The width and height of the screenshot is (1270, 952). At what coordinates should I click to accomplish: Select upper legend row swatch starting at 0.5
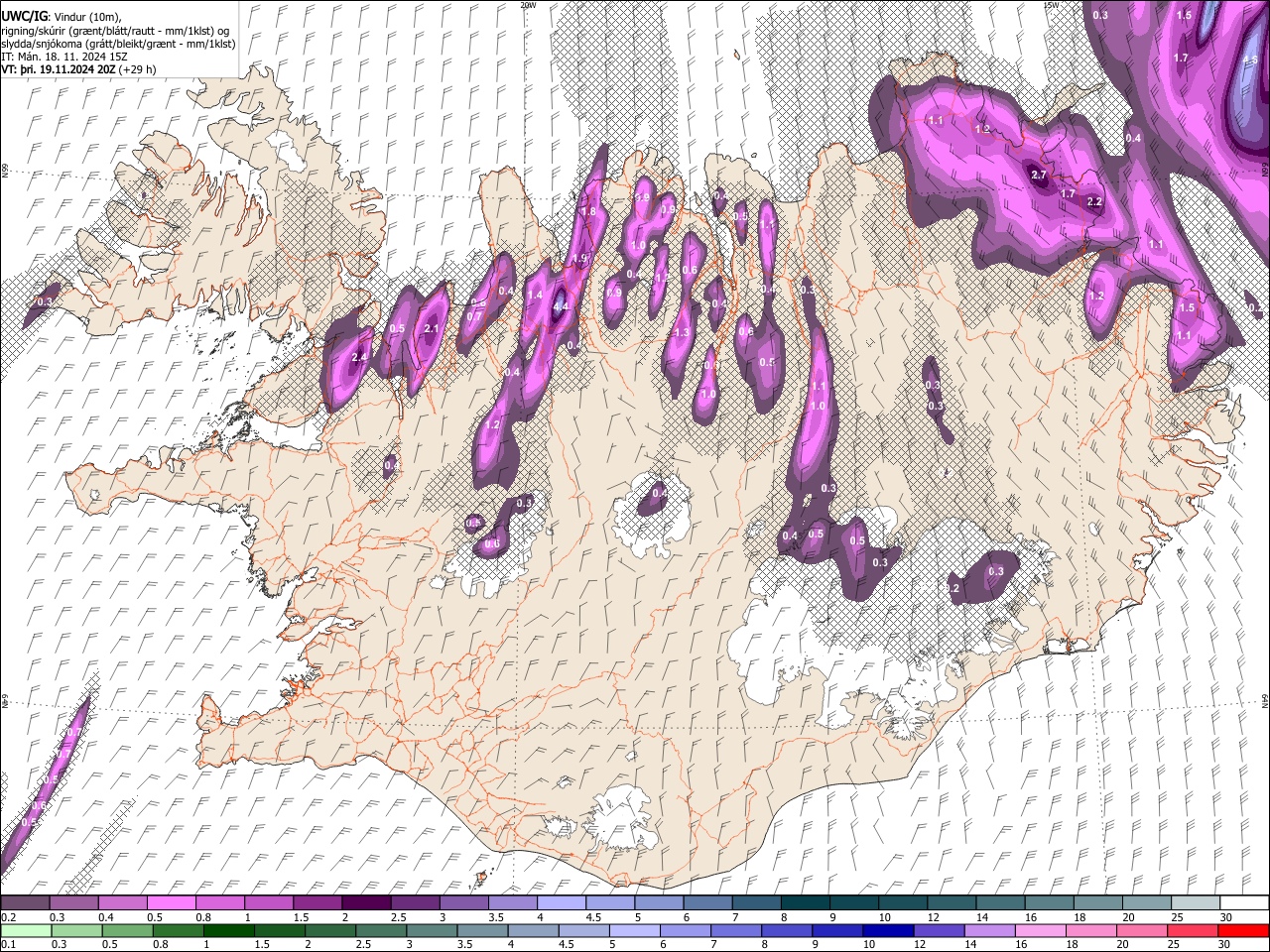tap(171, 902)
